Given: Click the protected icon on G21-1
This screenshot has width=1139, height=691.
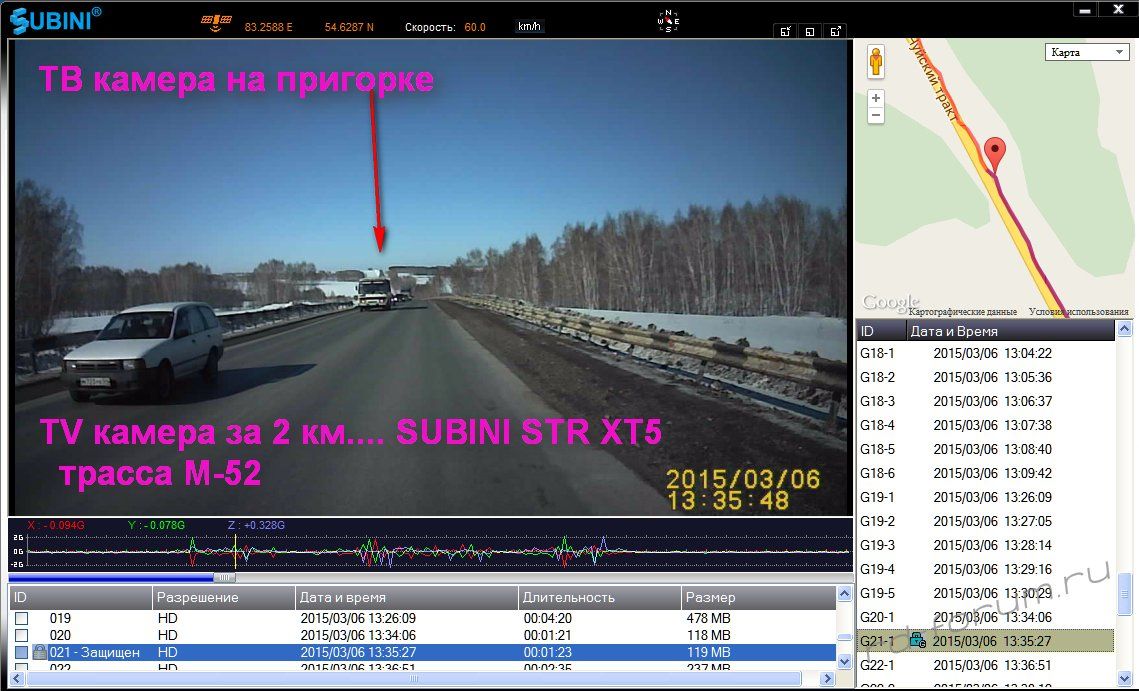Looking at the screenshot, I should click(x=917, y=641).
